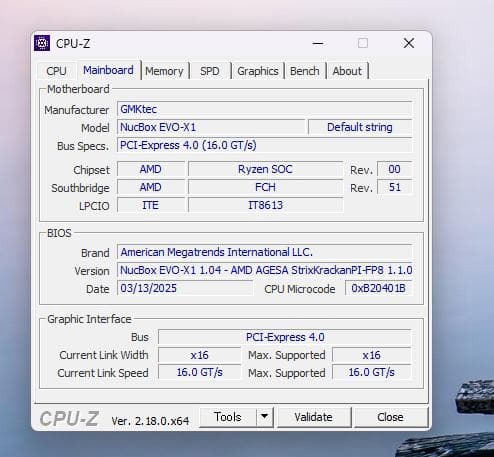Screen dimensions: 494x457
Task: Select the Current Link Width x16 value
Action: 199,355
